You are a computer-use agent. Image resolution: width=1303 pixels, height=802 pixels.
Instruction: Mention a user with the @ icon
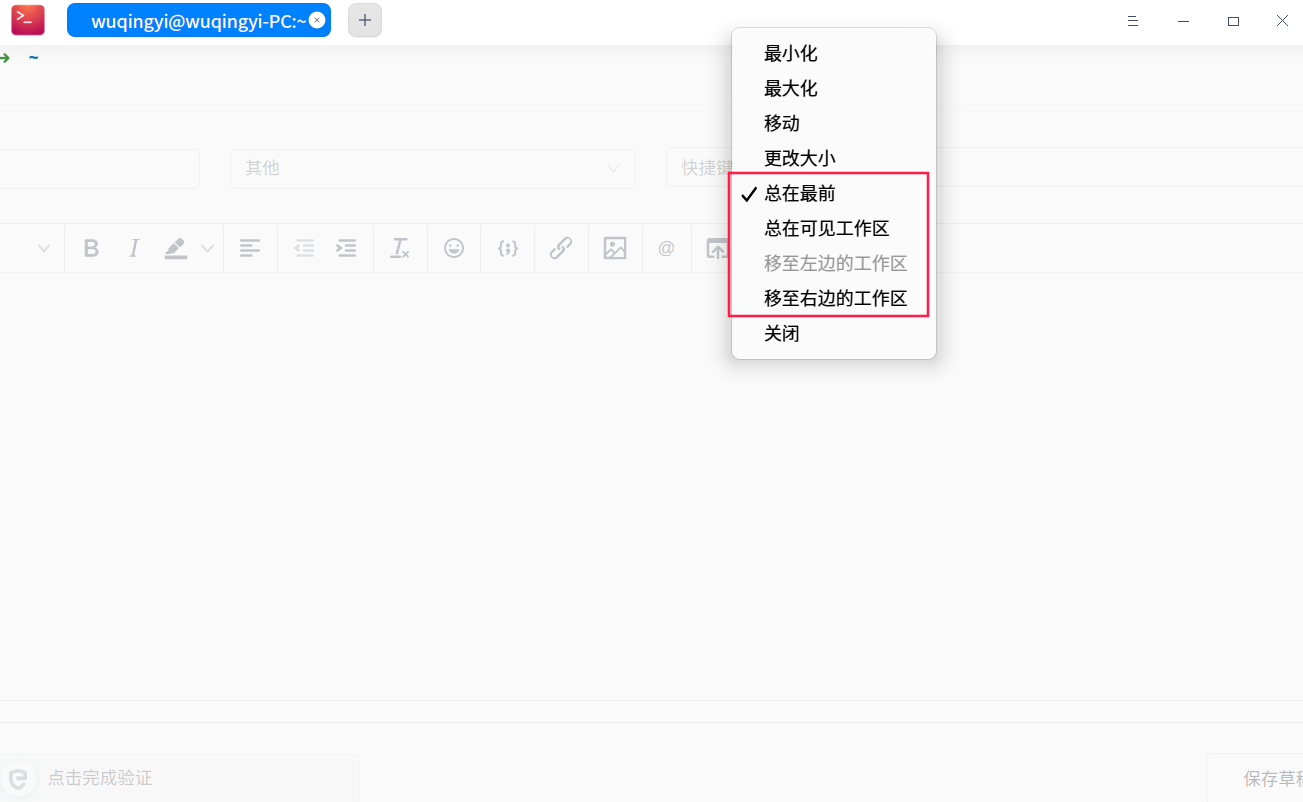point(666,248)
